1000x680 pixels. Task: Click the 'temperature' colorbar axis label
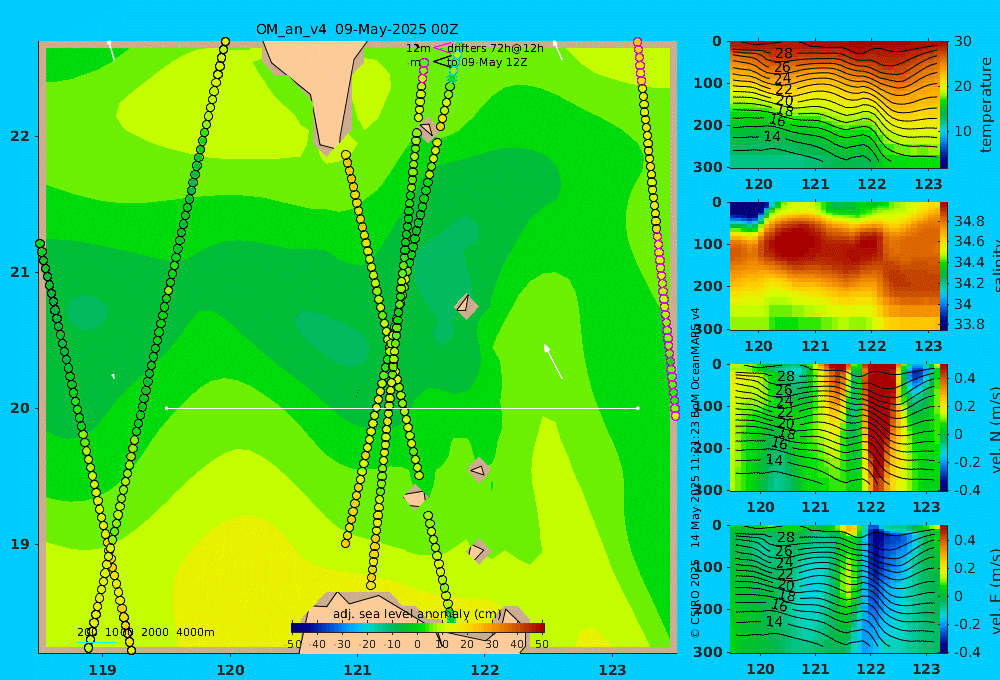pos(987,105)
